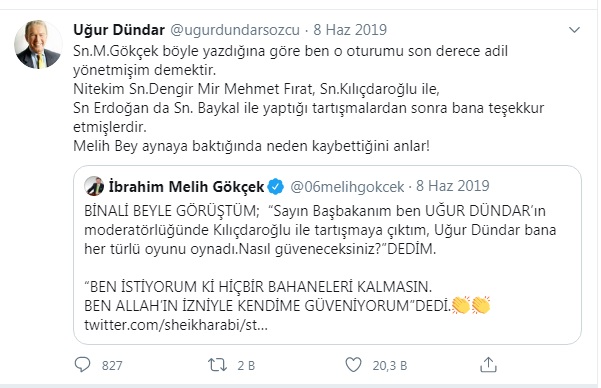View the 827 replies count
Screen dimensions: 601x388
click(112, 365)
